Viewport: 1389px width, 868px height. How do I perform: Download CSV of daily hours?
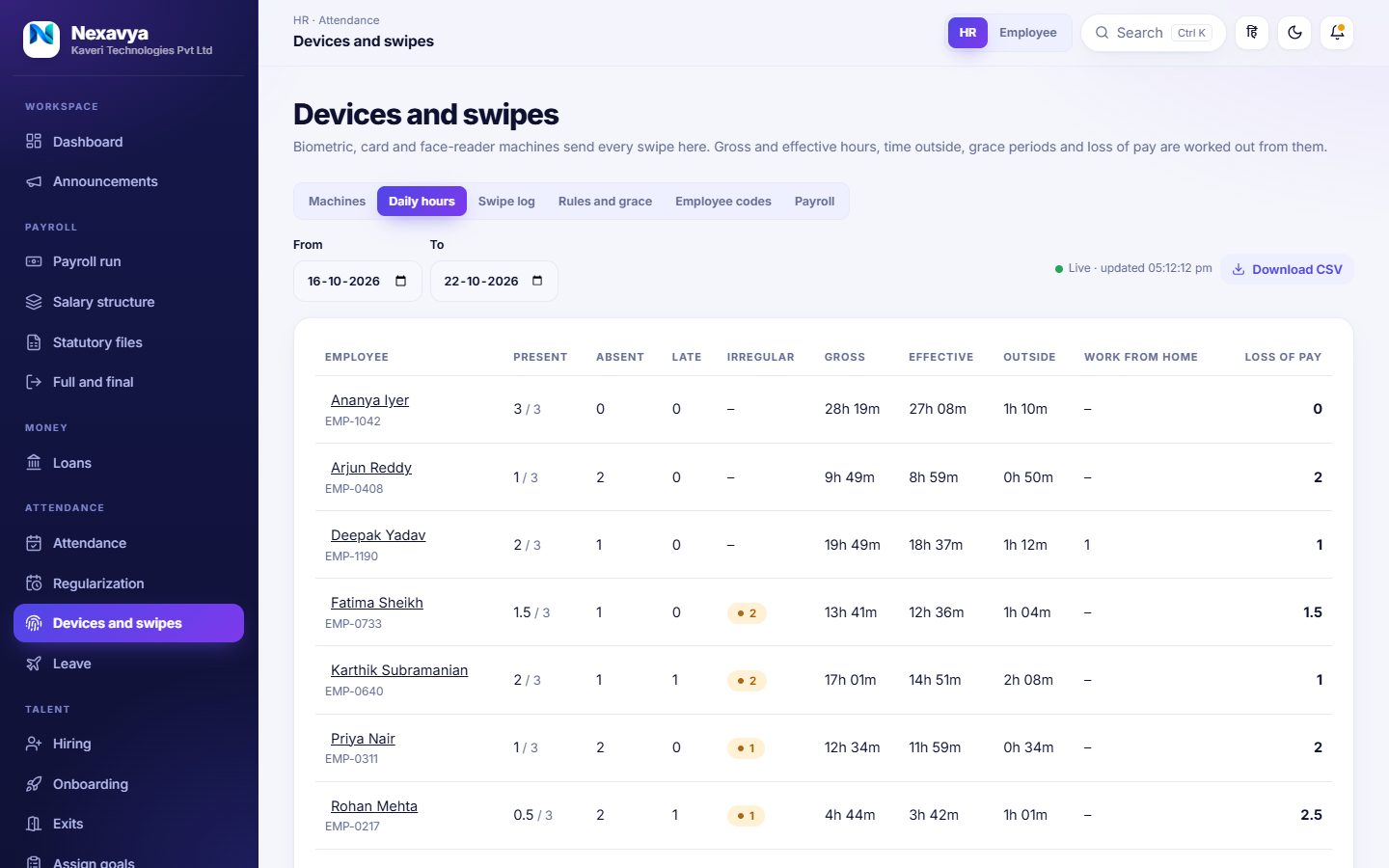[x=1287, y=269]
